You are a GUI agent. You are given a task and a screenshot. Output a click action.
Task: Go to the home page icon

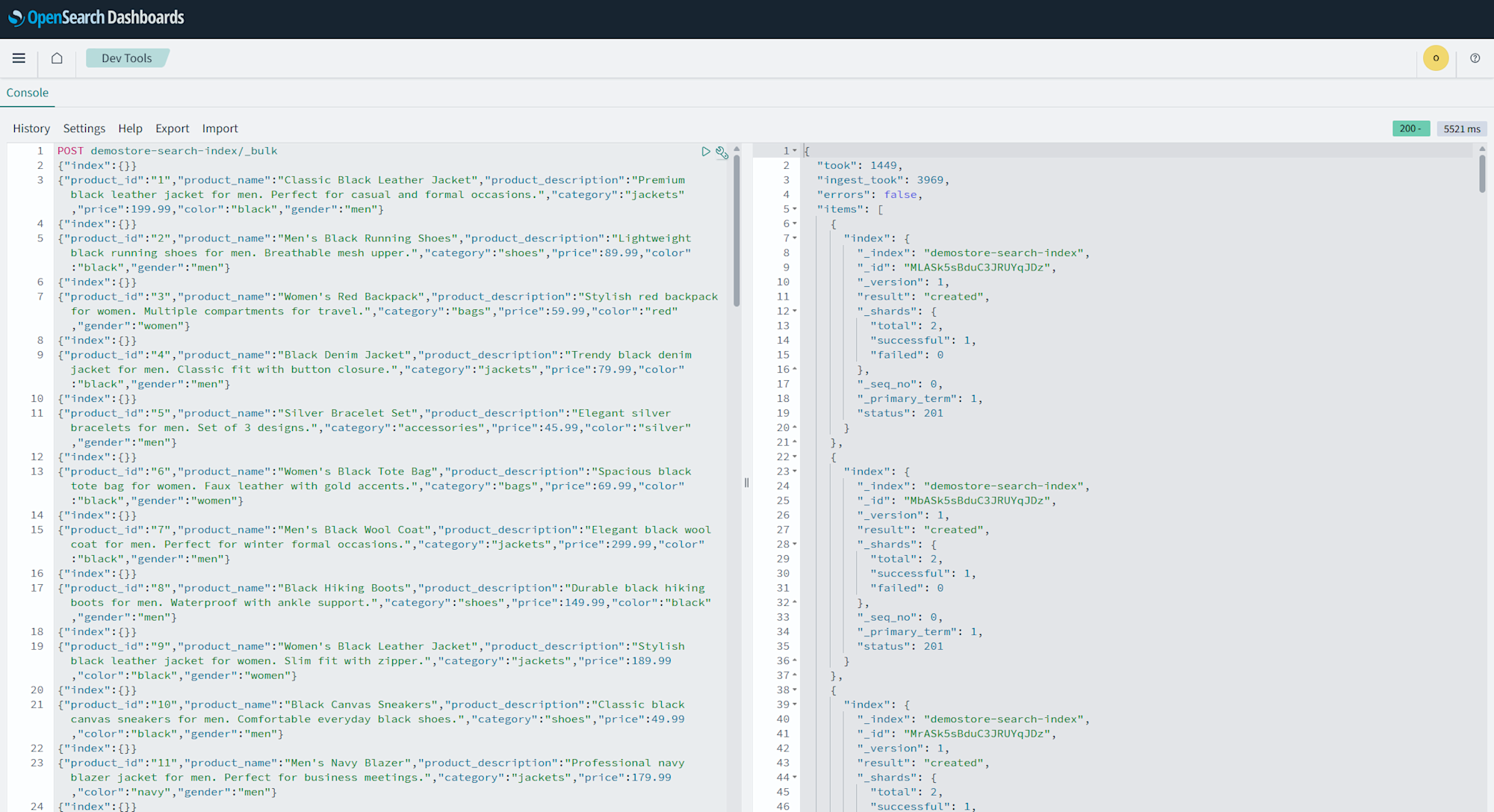click(x=57, y=58)
